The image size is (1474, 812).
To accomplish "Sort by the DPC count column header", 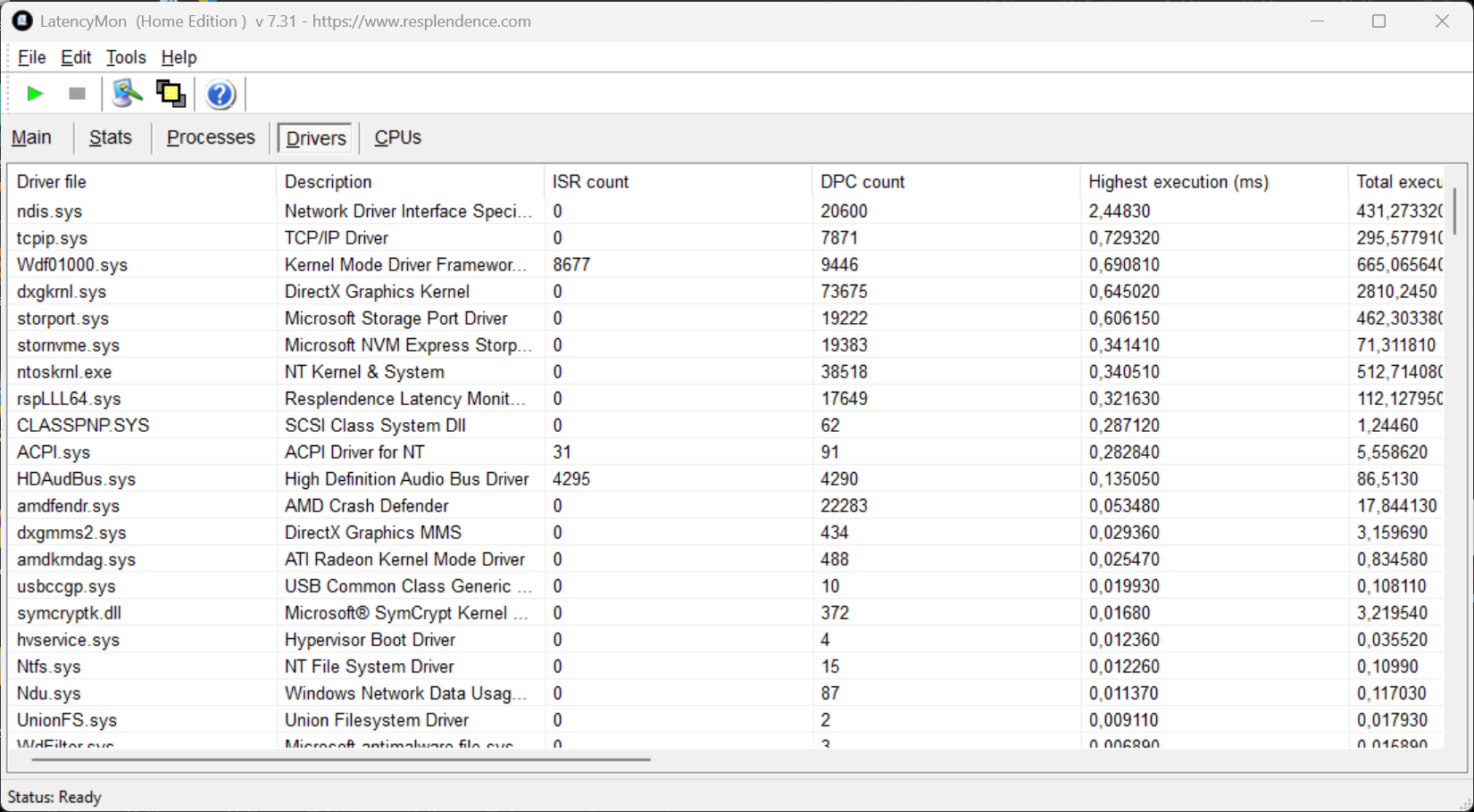I will tap(862, 182).
